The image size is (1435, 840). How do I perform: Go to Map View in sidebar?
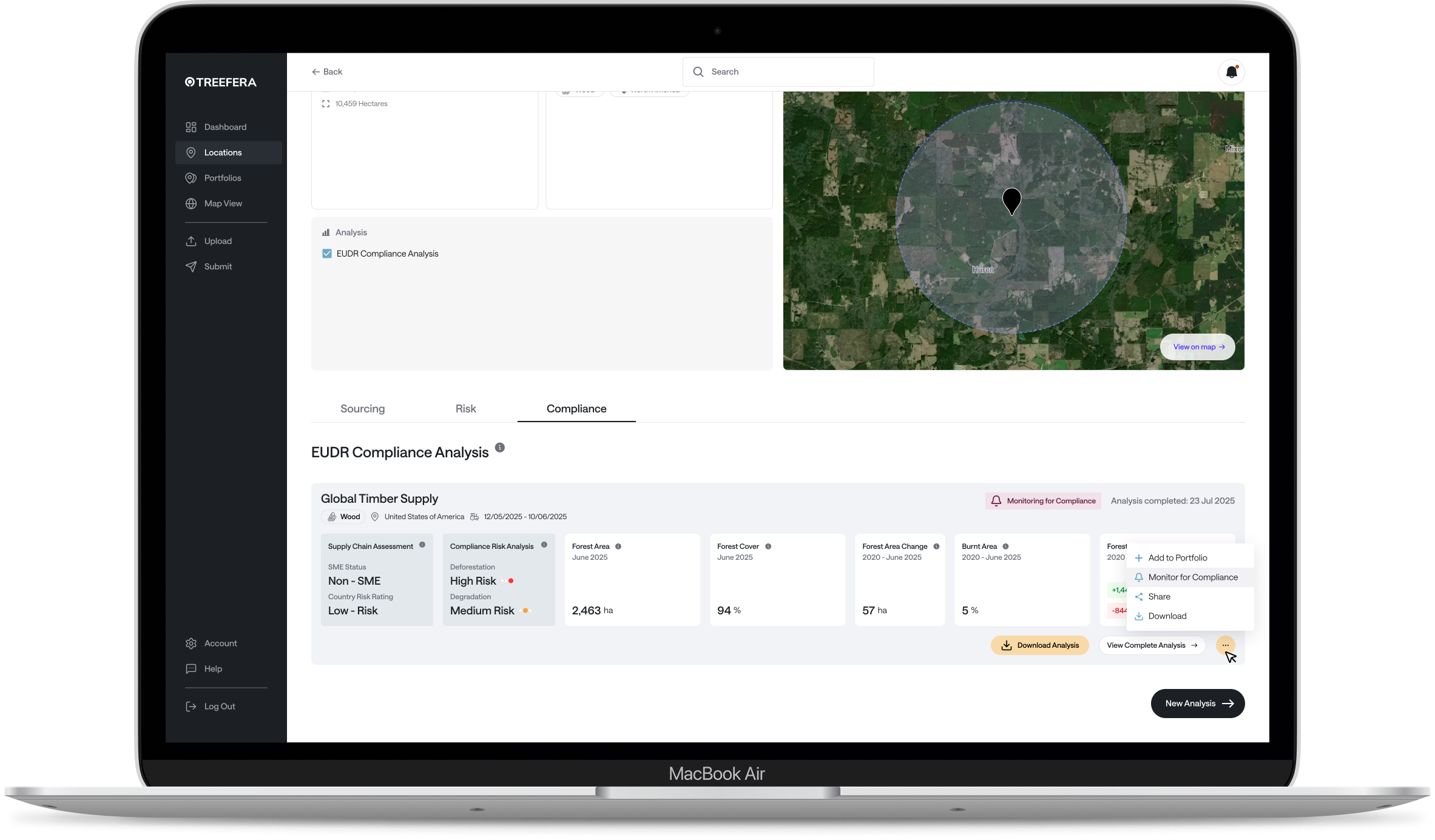tap(223, 203)
